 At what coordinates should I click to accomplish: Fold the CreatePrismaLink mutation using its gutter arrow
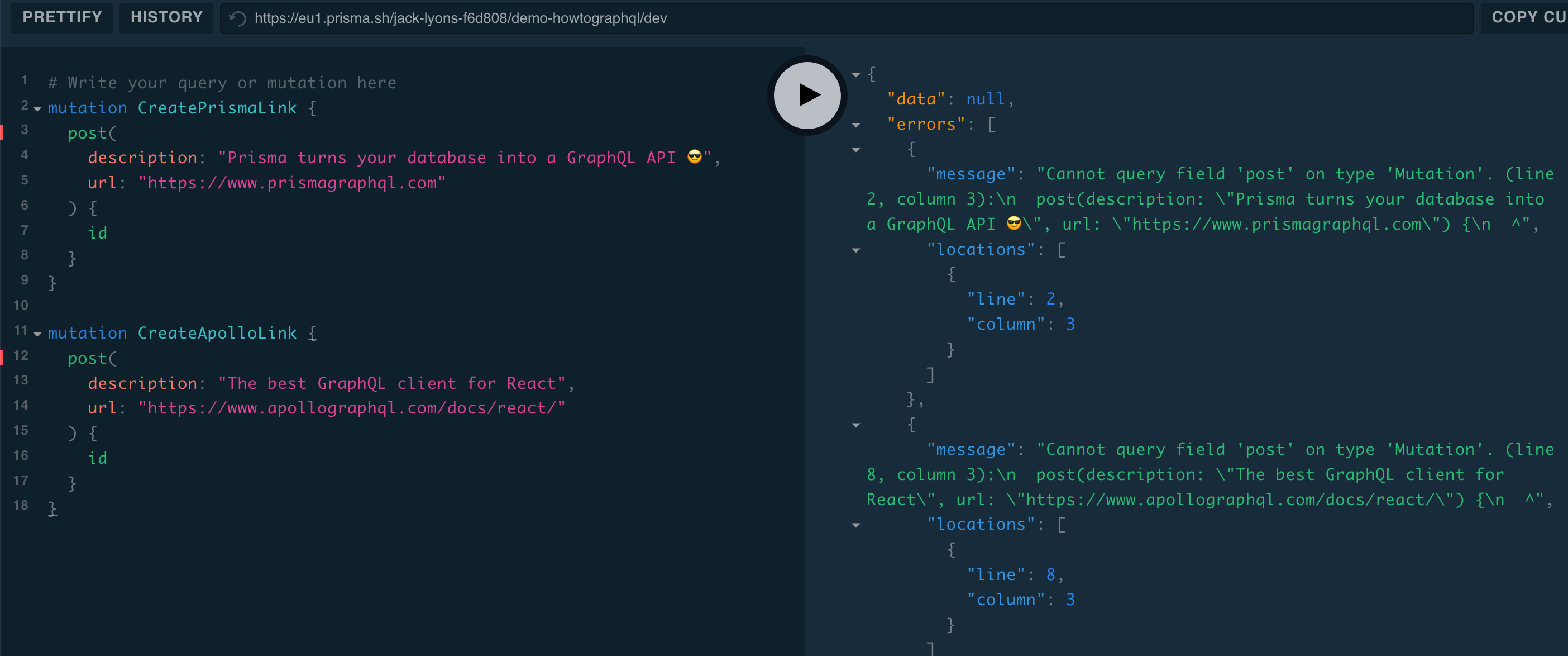[36, 109]
